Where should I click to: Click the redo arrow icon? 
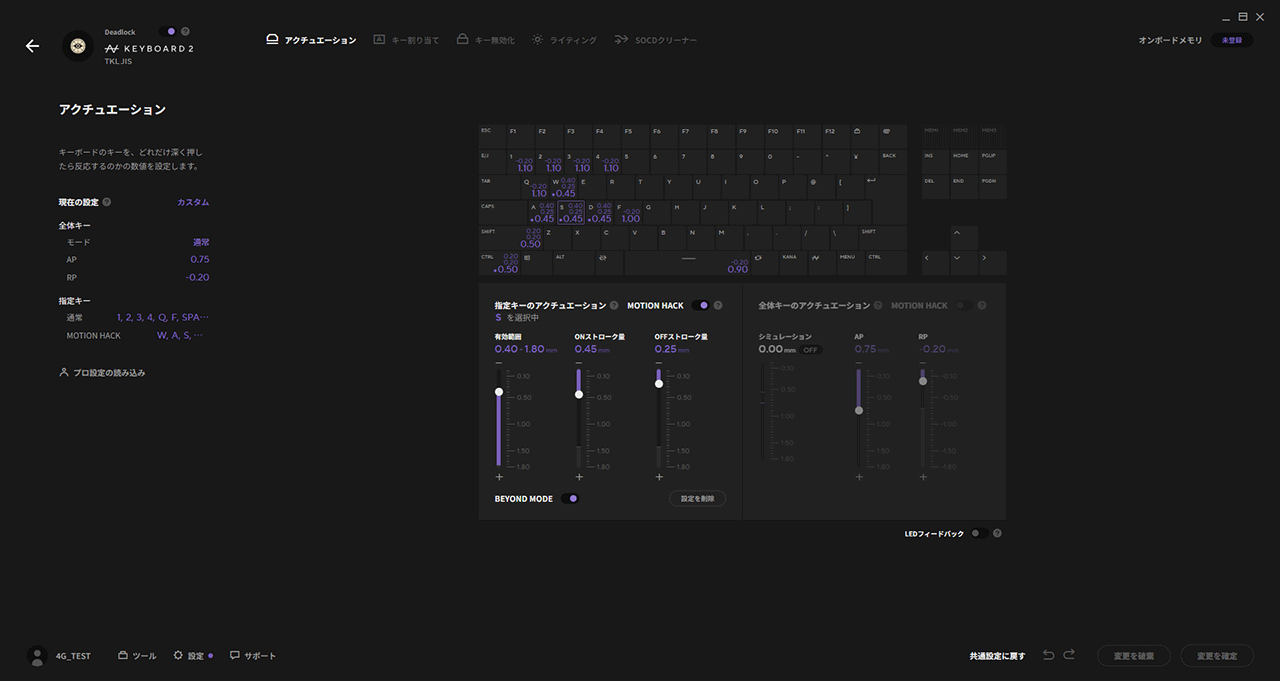point(1069,655)
